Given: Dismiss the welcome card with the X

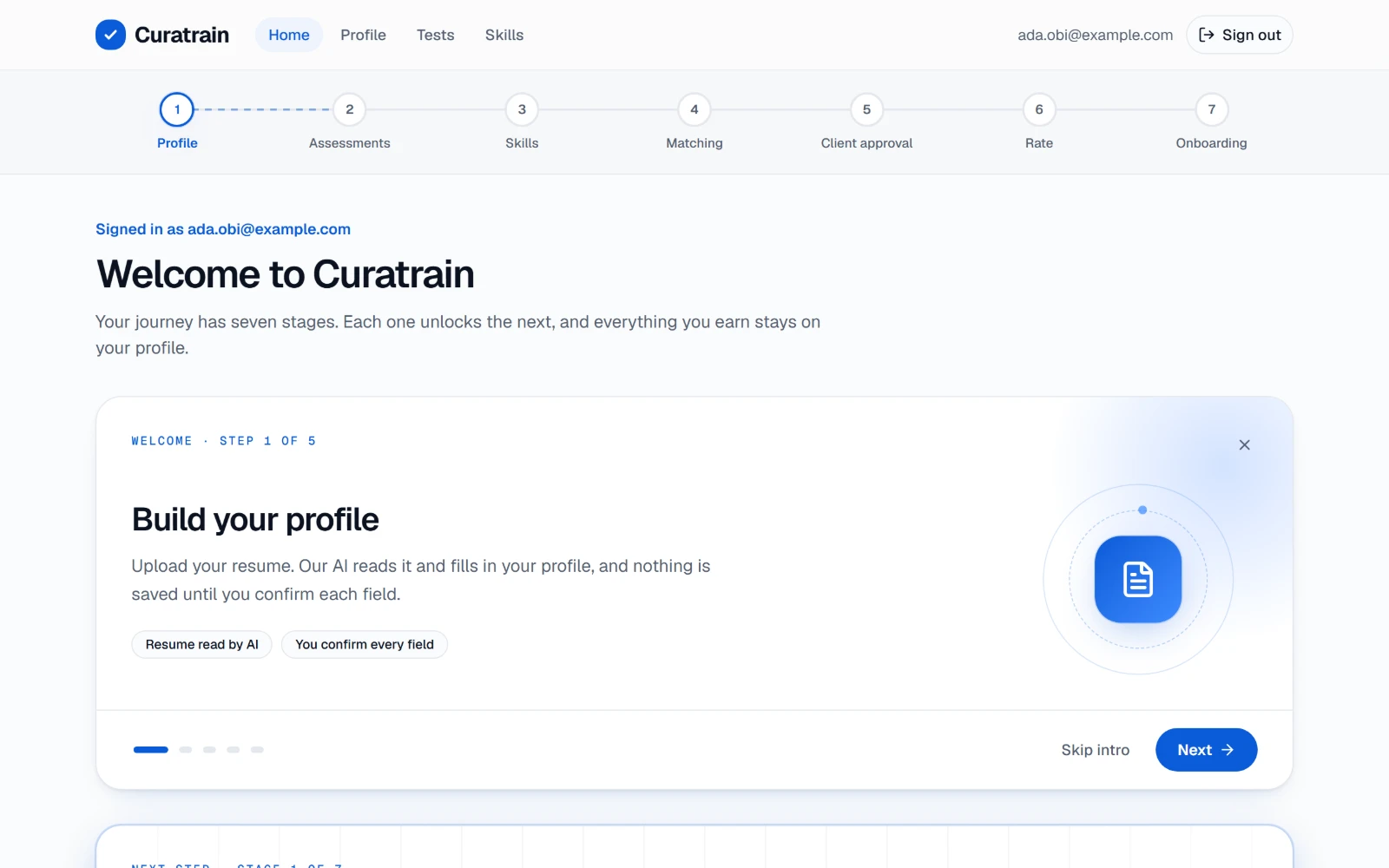Looking at the screenshot, I should tap(1244, 444).
